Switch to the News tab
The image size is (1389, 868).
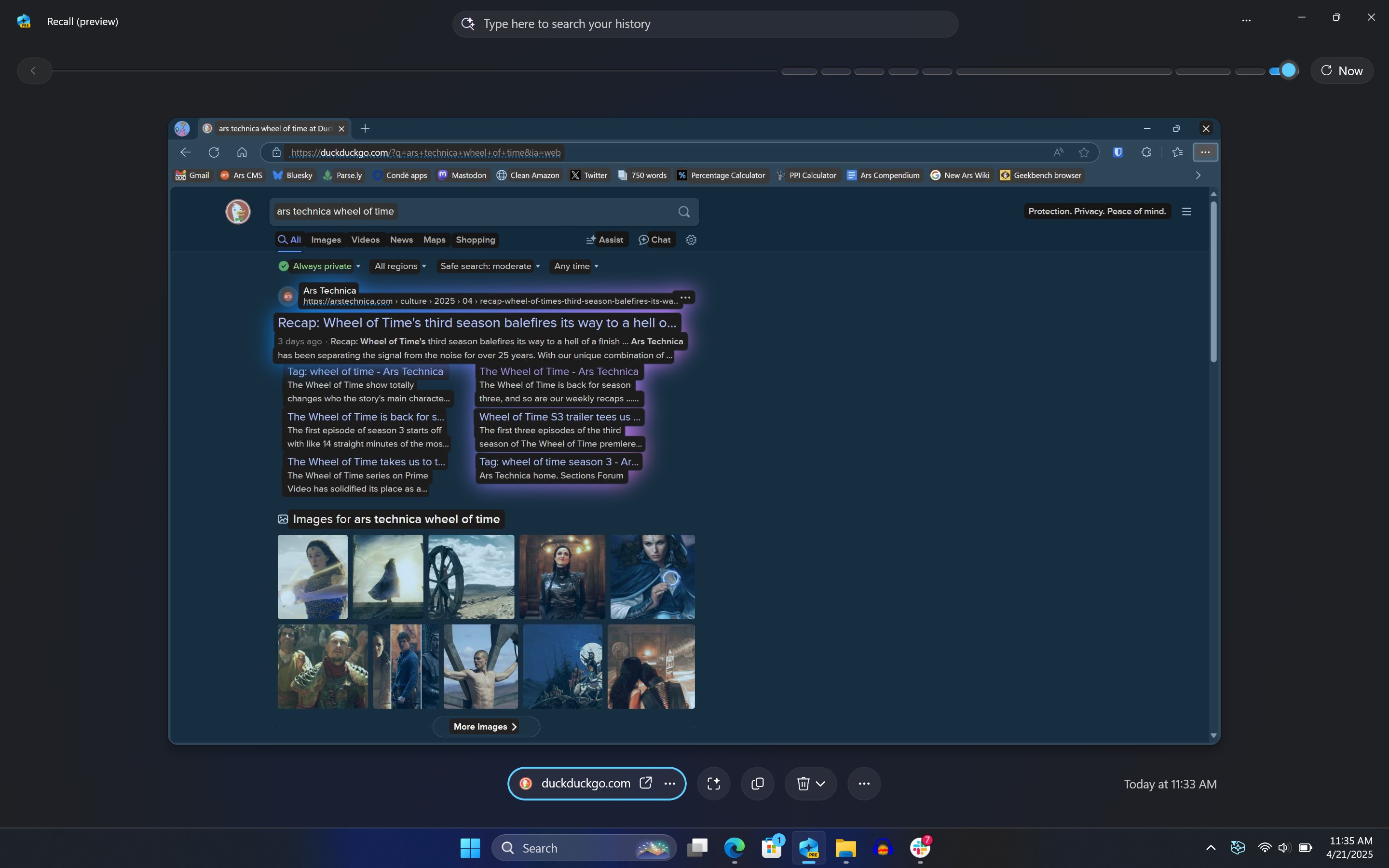(x=401, y=240)
